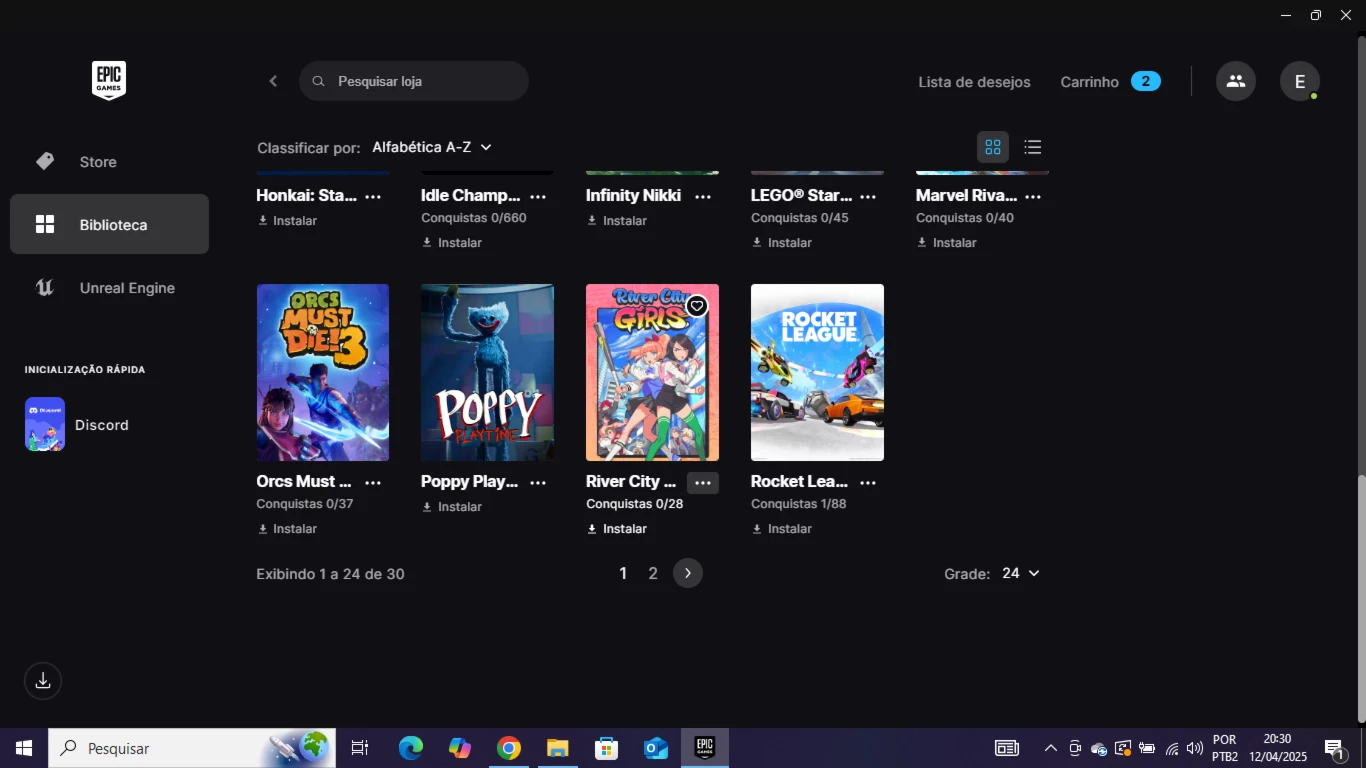The width and height of the screenshot is (1366, 768).
Task: Select page 1 of library
Action: (623, 573)
